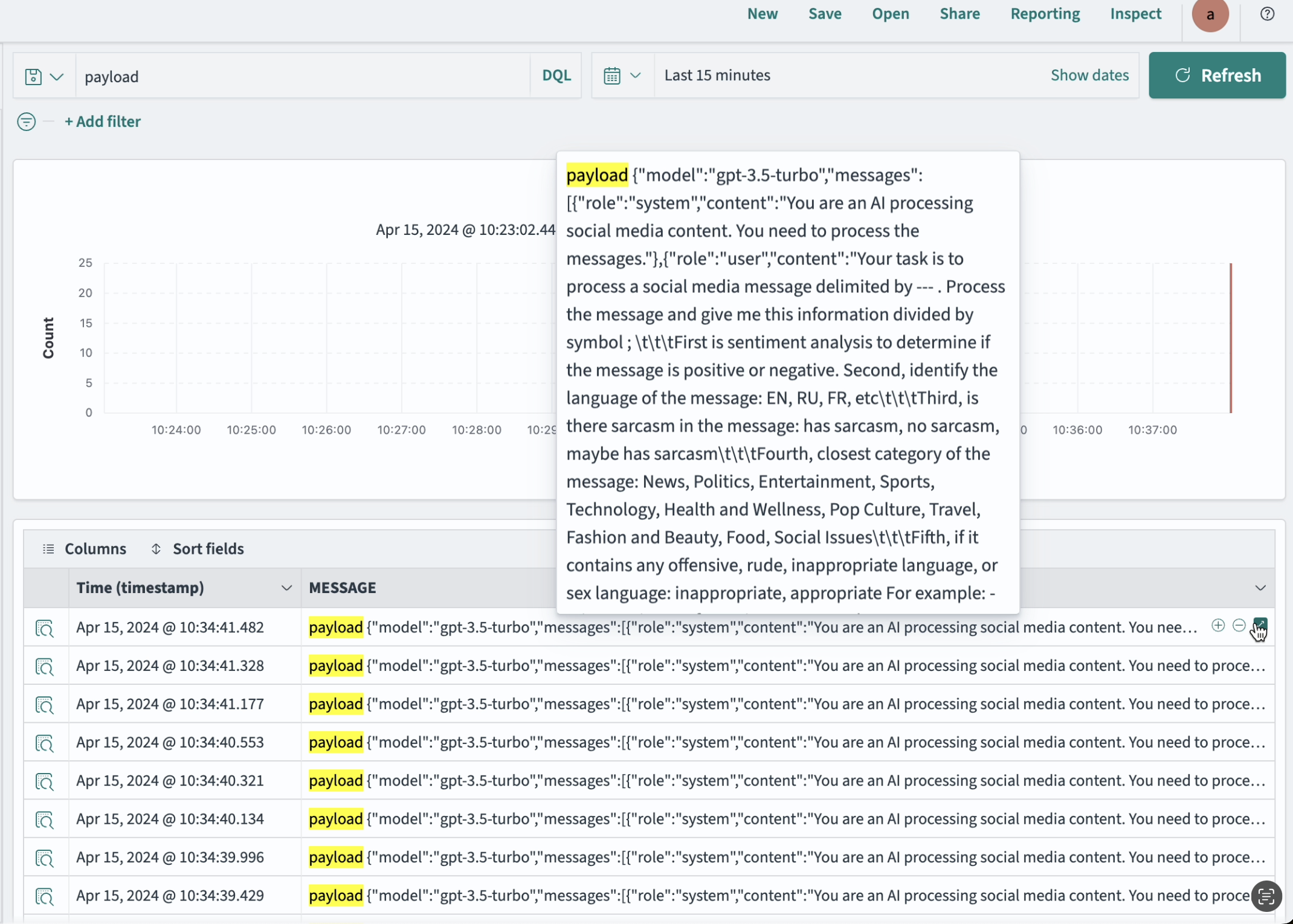
Task: Filter out value with the minus icon
Action: pos(1239,626)
